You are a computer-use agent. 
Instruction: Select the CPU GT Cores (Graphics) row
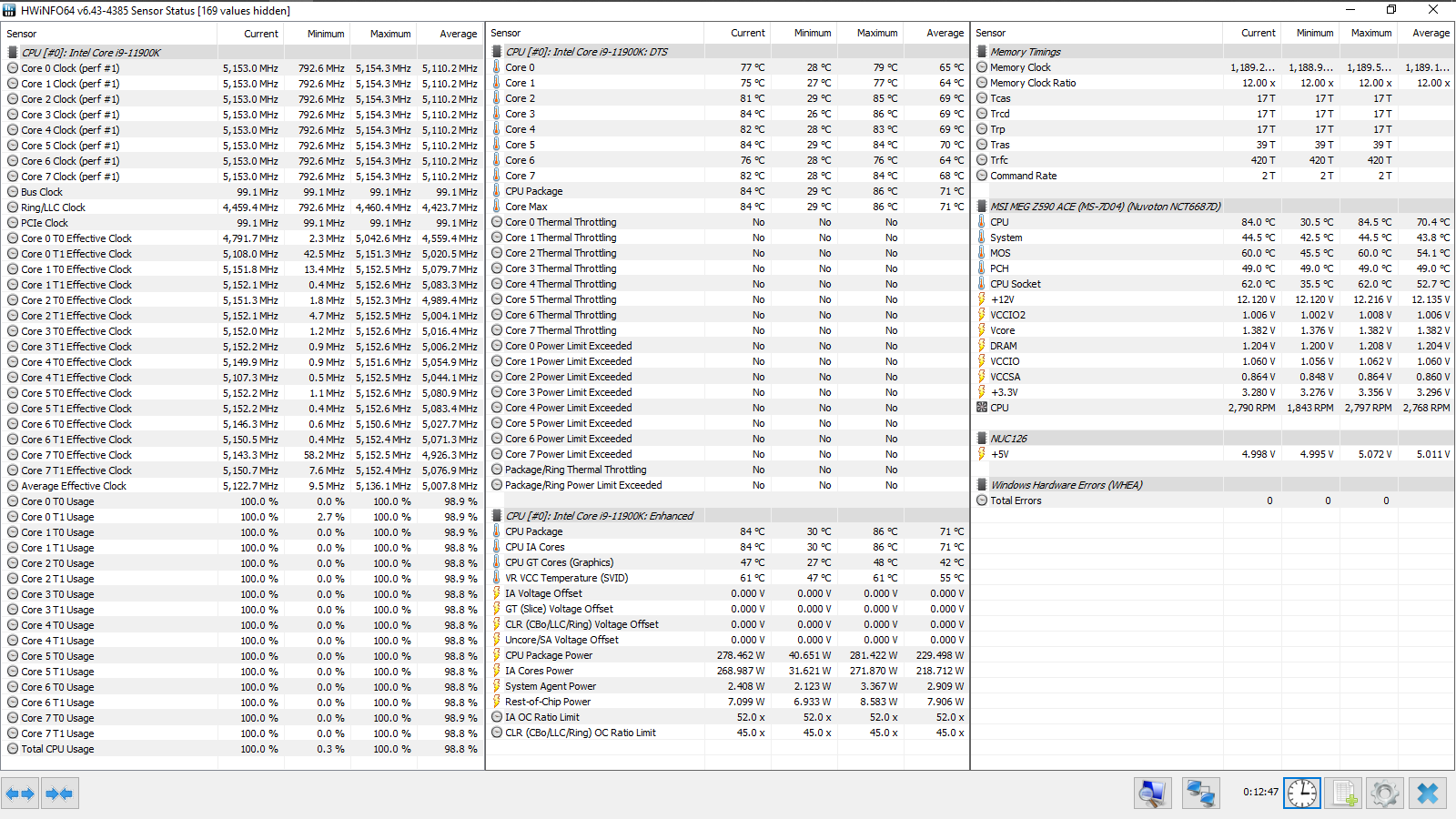click(x=728, y=562)
